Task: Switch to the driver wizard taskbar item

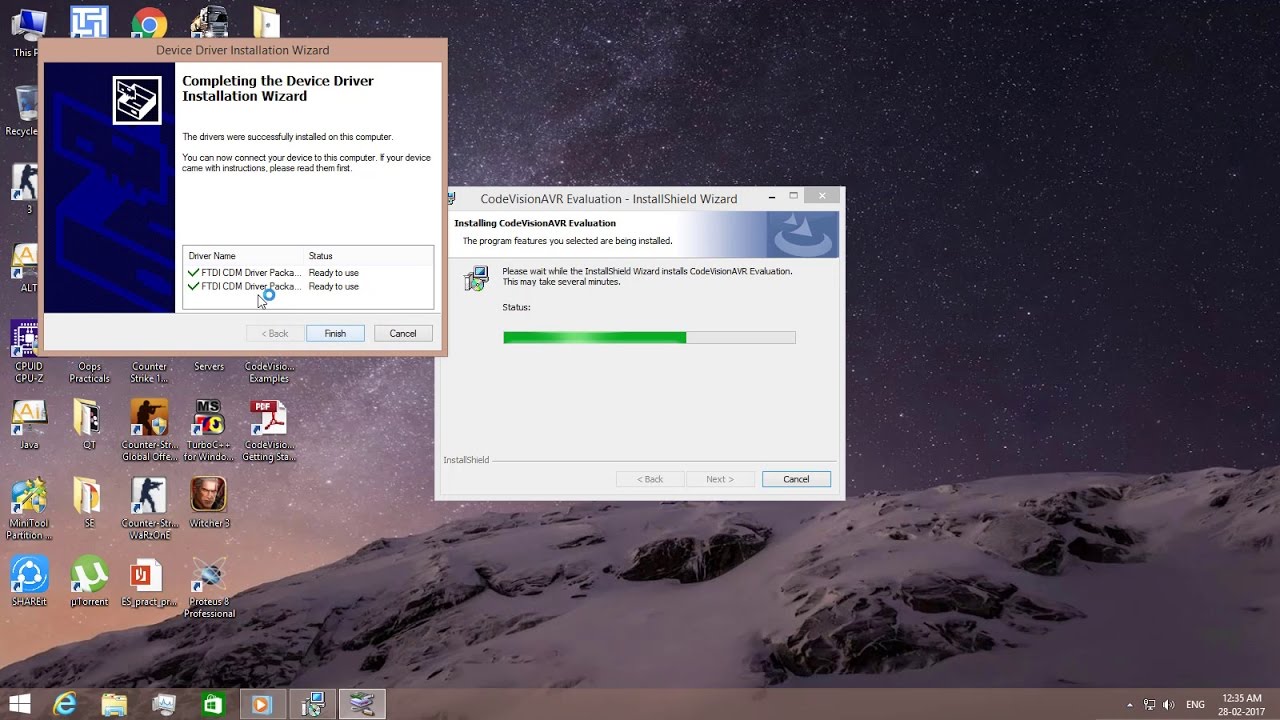Action: (362, 704)
